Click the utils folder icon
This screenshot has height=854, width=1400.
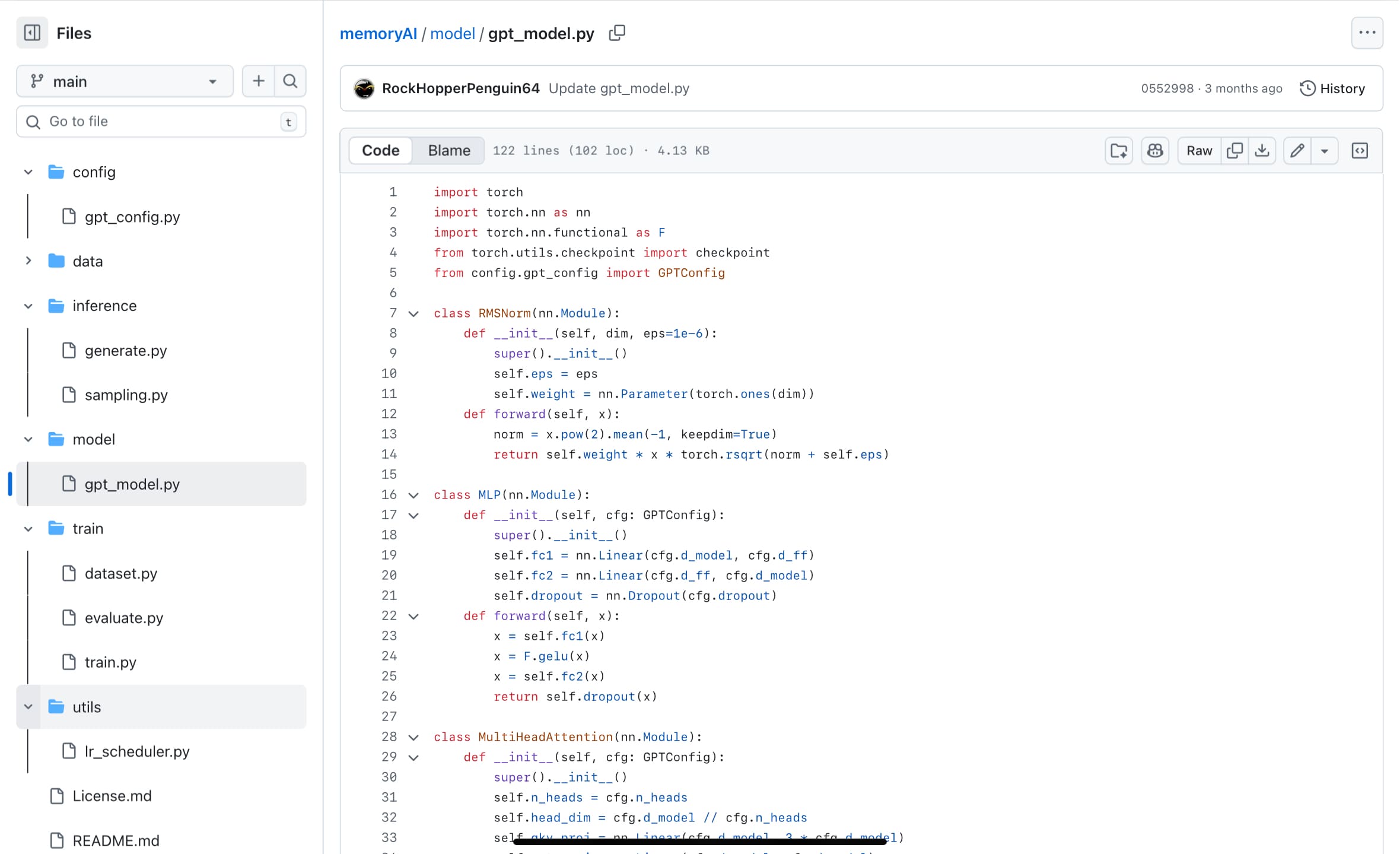(56, 707)
